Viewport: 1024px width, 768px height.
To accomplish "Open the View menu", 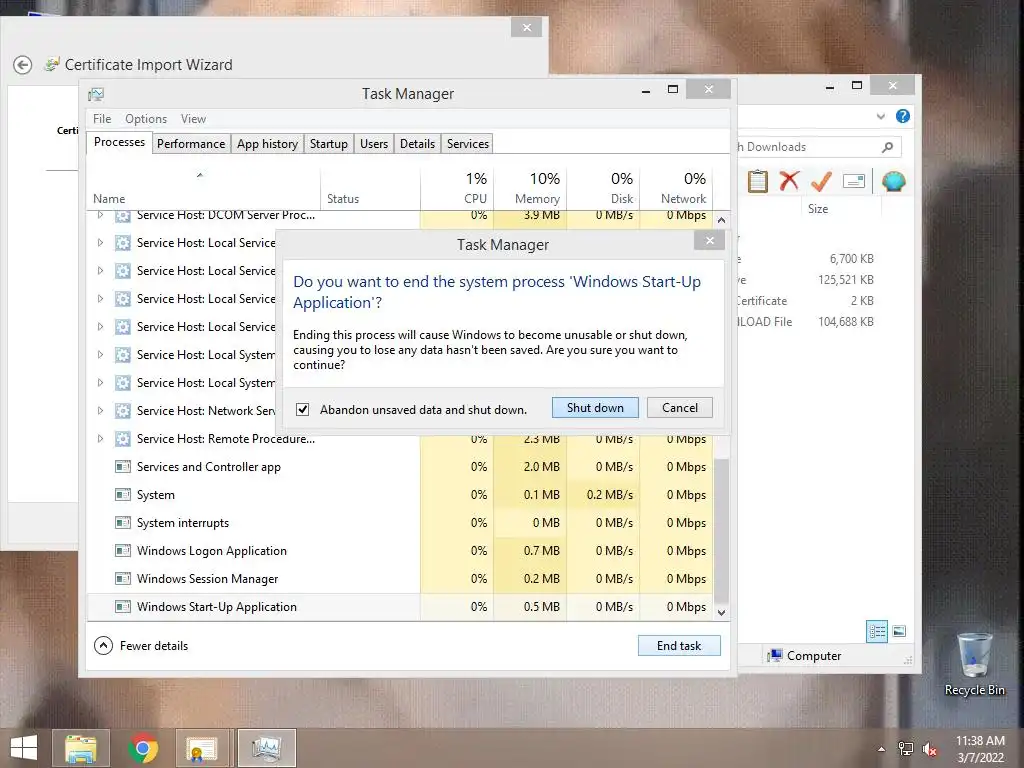I will click(x=193, y=119).
